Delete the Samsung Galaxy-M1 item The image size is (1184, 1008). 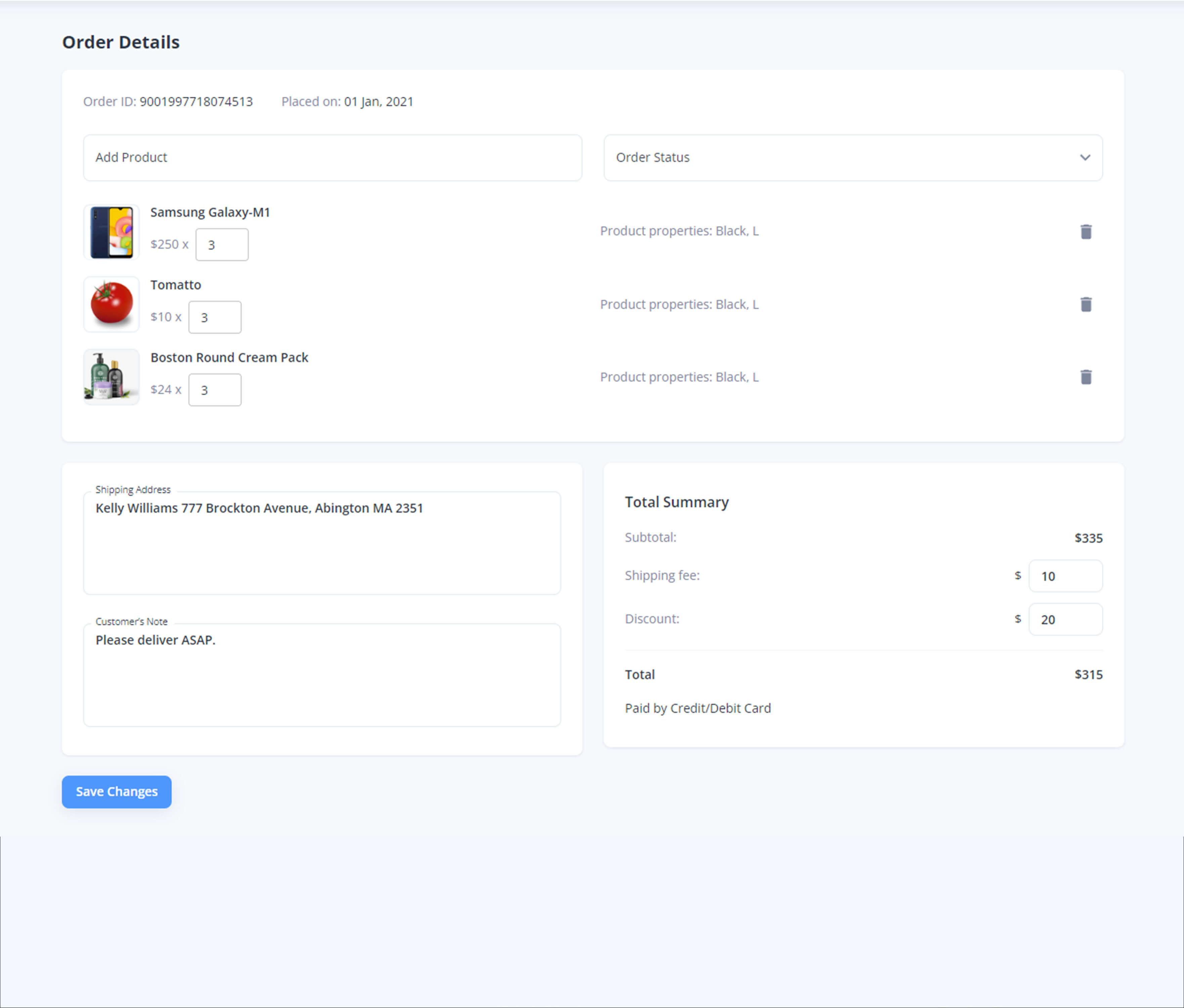click(1086, 232)
